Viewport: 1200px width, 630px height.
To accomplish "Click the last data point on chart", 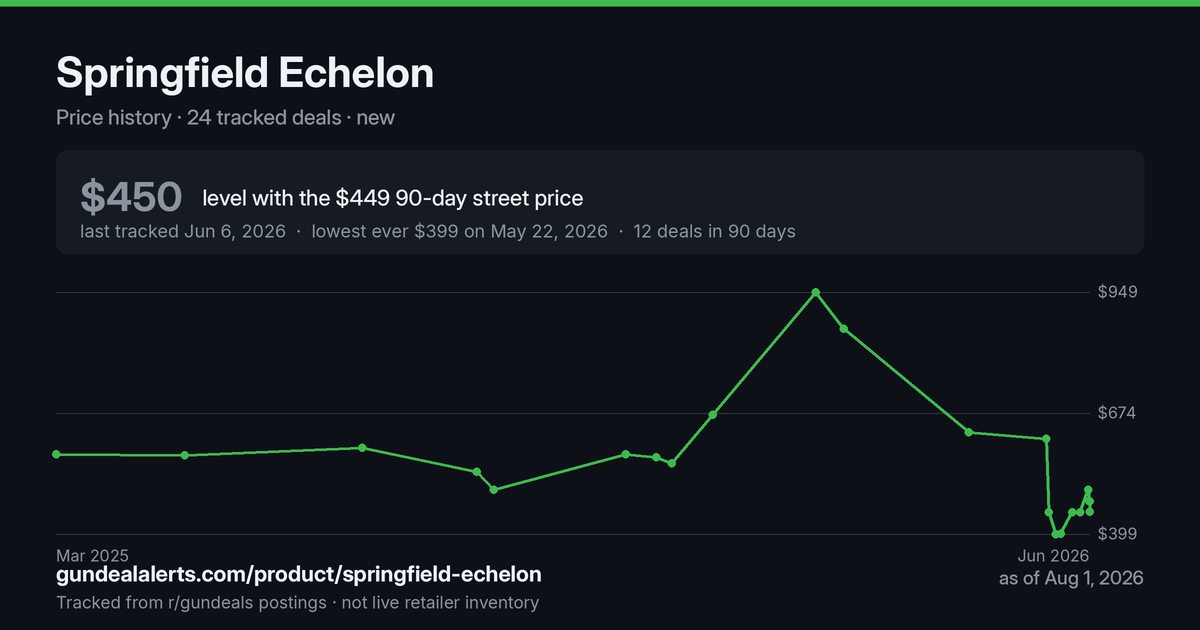I will click(x=1090, y=512).
